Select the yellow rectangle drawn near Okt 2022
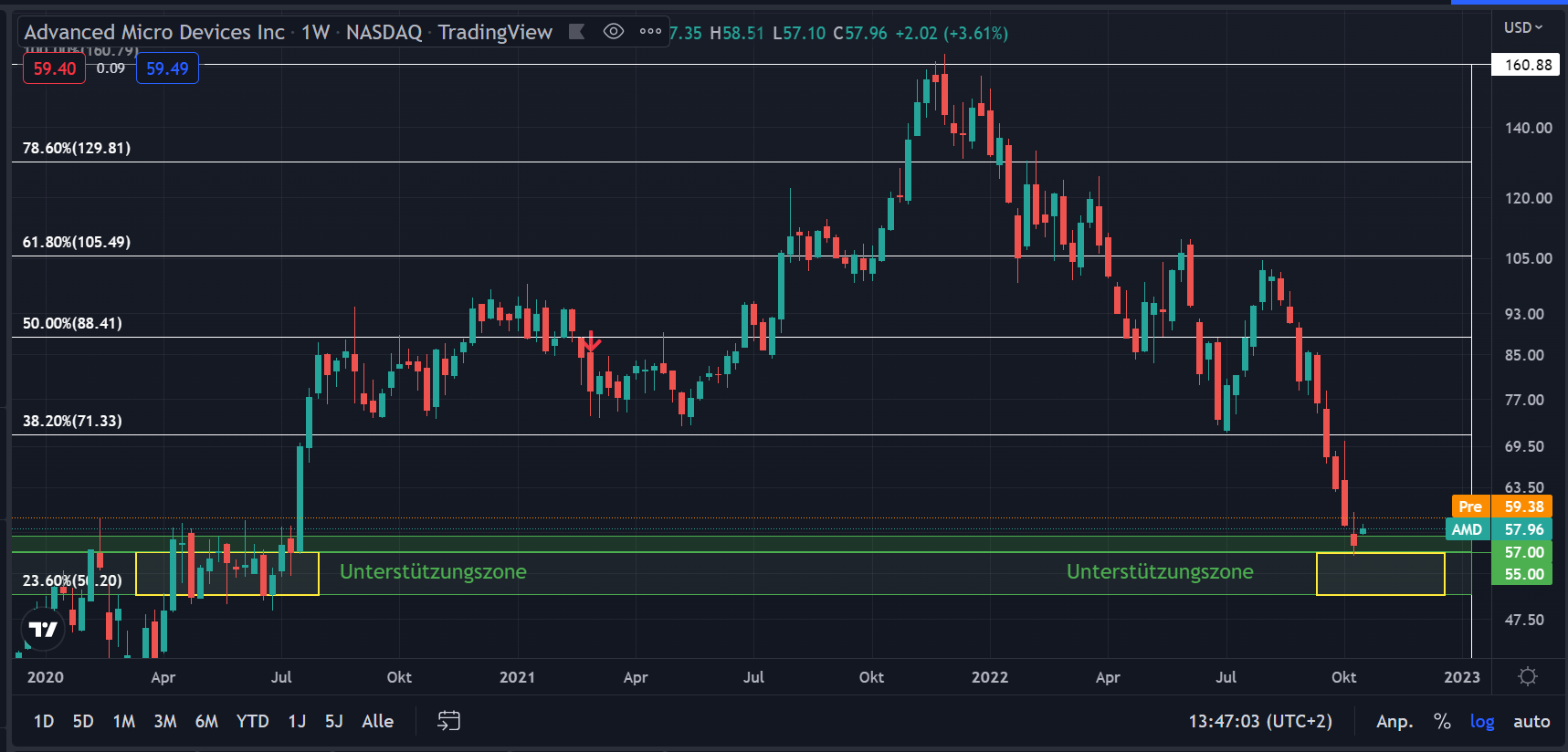The width and height of the screenshot is (1568, 752). (x=1381, y=574)
